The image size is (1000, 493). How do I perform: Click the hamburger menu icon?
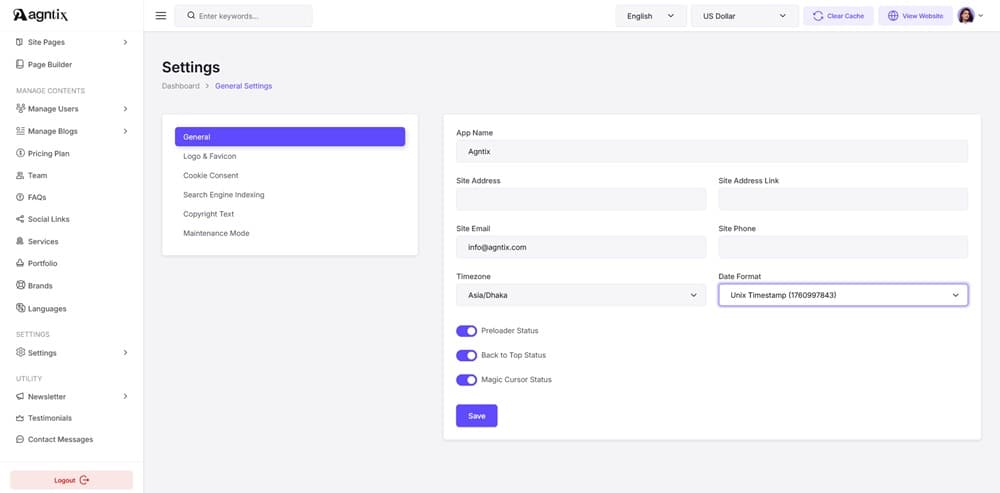(161, 16)
